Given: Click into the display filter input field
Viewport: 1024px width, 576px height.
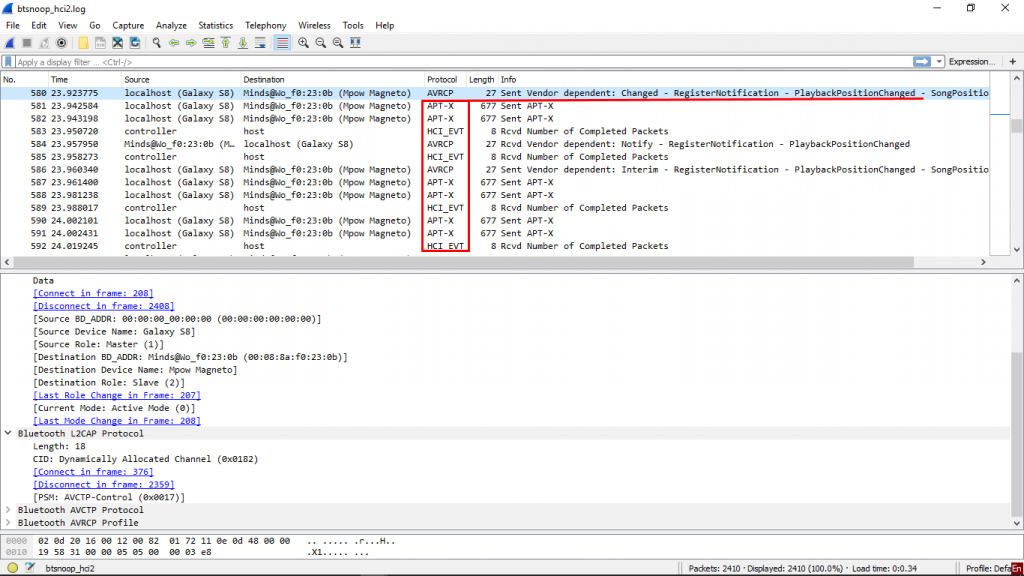Looking at the screenshot, I should click(x=450, y=62).
